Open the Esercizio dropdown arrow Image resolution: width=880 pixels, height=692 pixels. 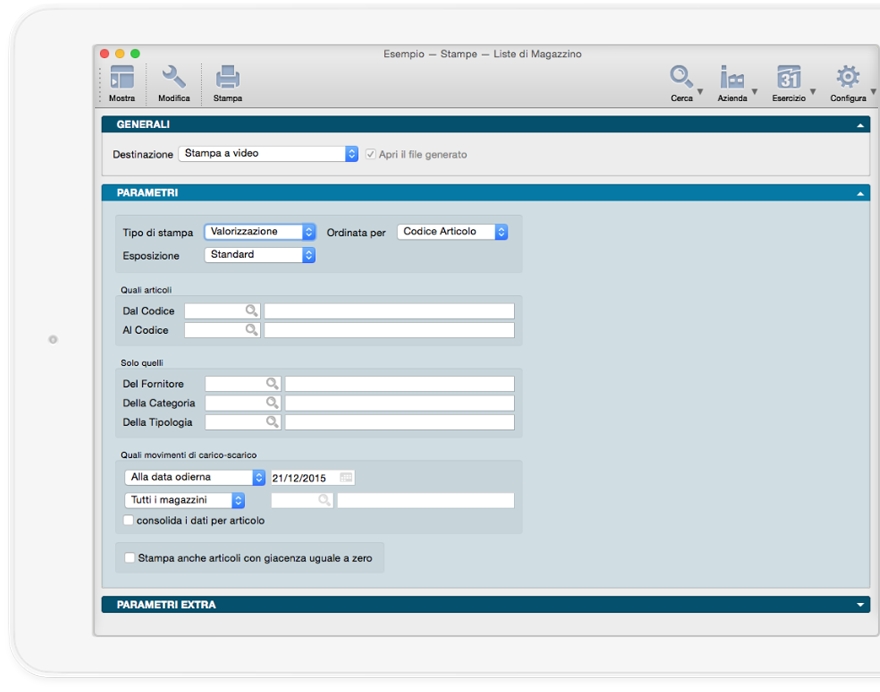click(x=812, y=91)
